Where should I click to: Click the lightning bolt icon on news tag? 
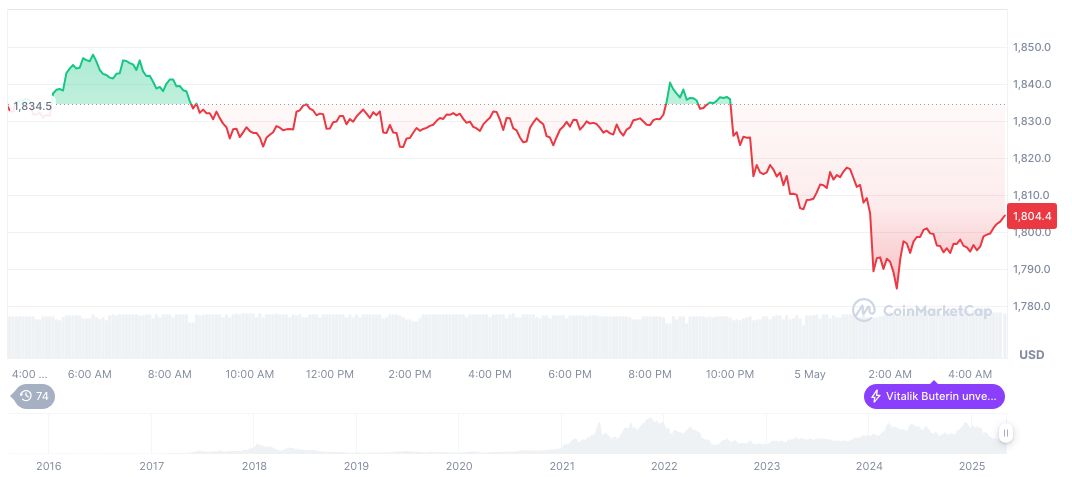pyautogui.click(x=876, y=396)
